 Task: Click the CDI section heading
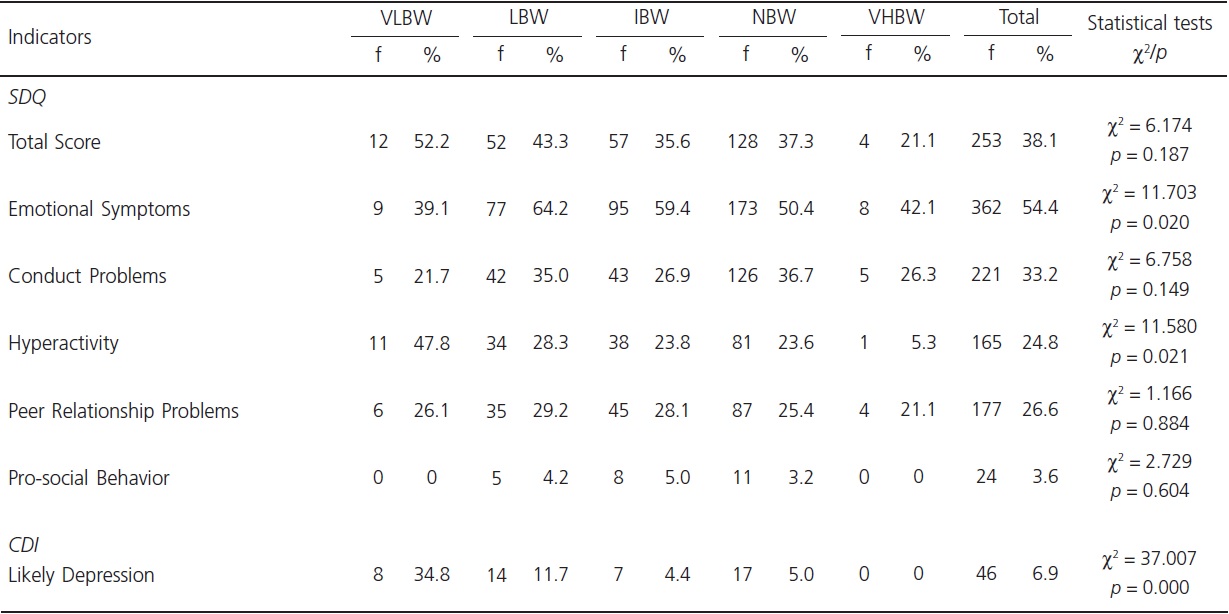click(x=24, y=545)
